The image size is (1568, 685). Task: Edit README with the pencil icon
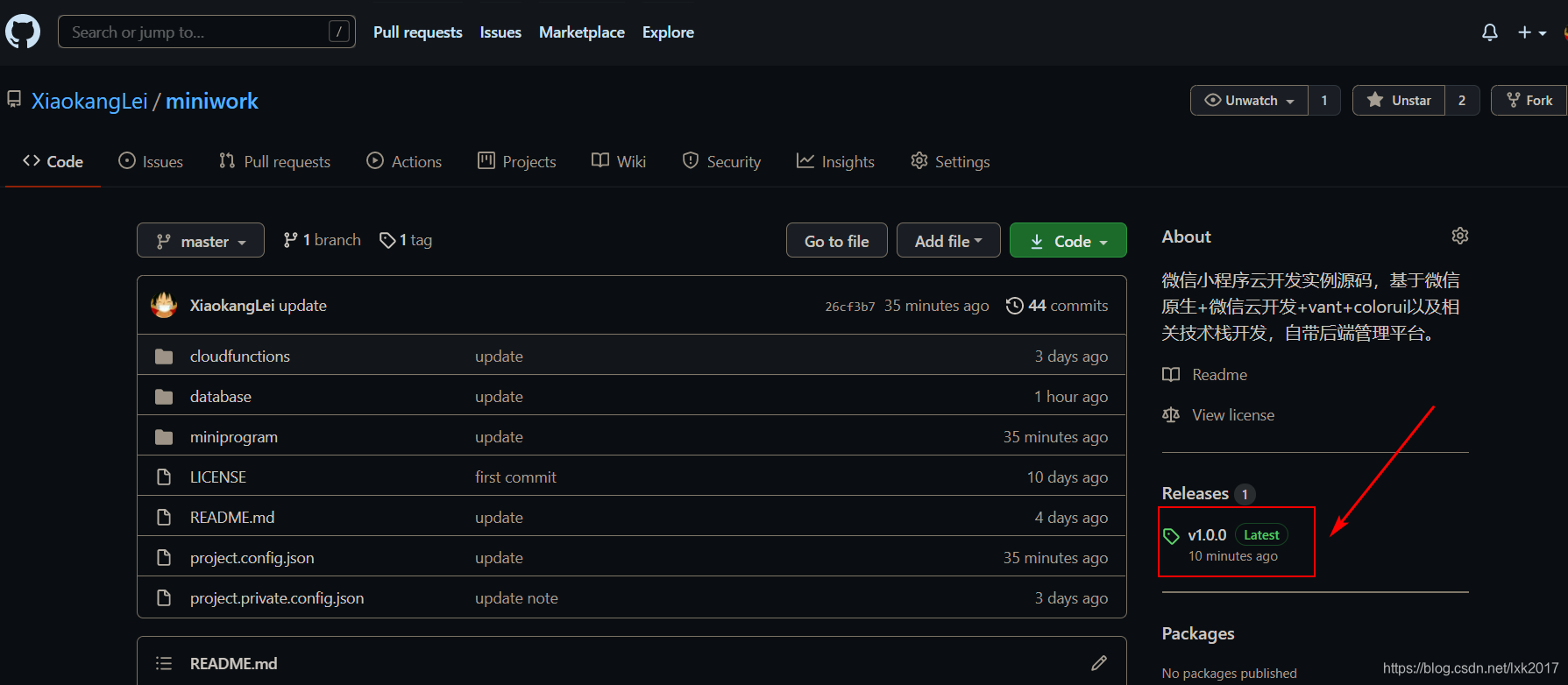(x=1099, y=663)
